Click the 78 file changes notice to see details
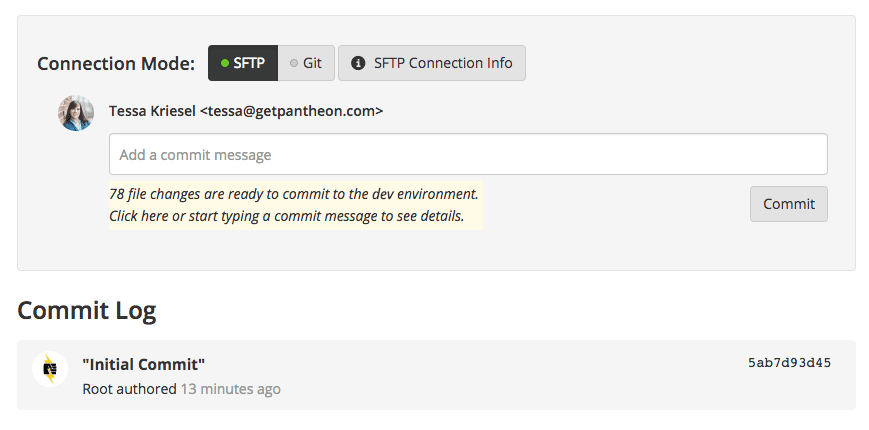Screen dimensions: 869x430 click(295, 205)
